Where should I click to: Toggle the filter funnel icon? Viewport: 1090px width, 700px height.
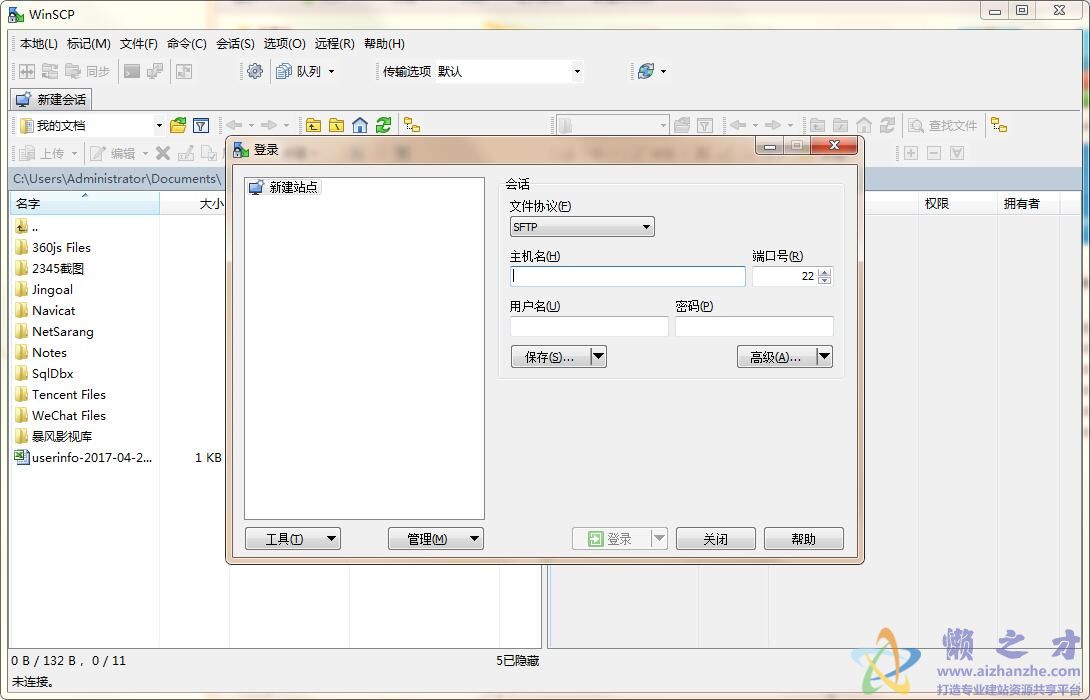pyautogui.click(x=201, y=125)
